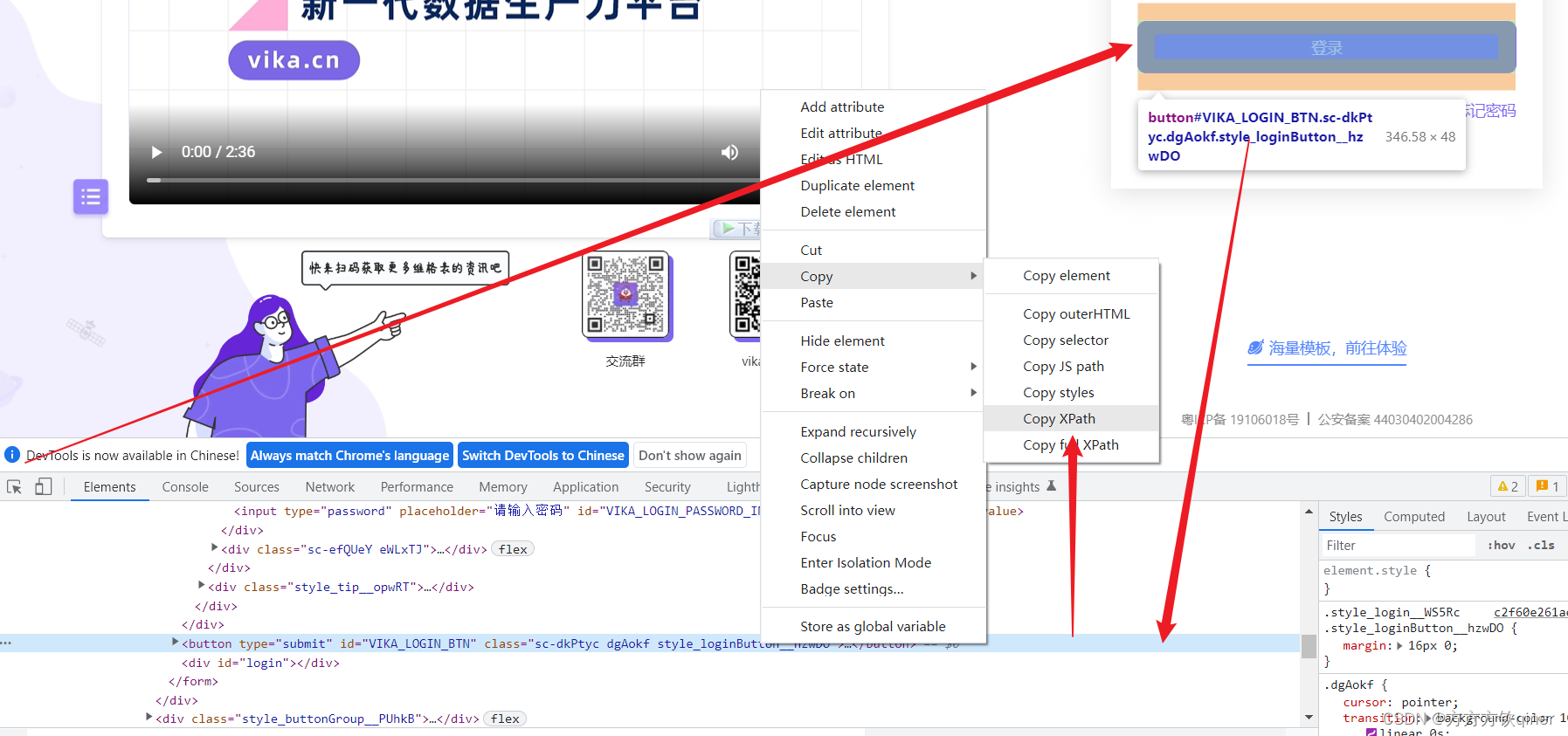Screen dimensions: 1568x736
Task: Choose Store as global variable
Action: pos(874,626)
